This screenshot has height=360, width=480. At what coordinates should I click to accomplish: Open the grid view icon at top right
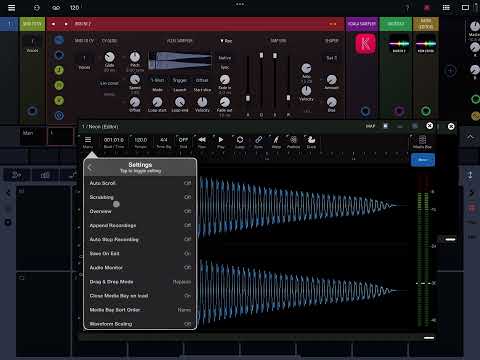[x=446, y=7]
